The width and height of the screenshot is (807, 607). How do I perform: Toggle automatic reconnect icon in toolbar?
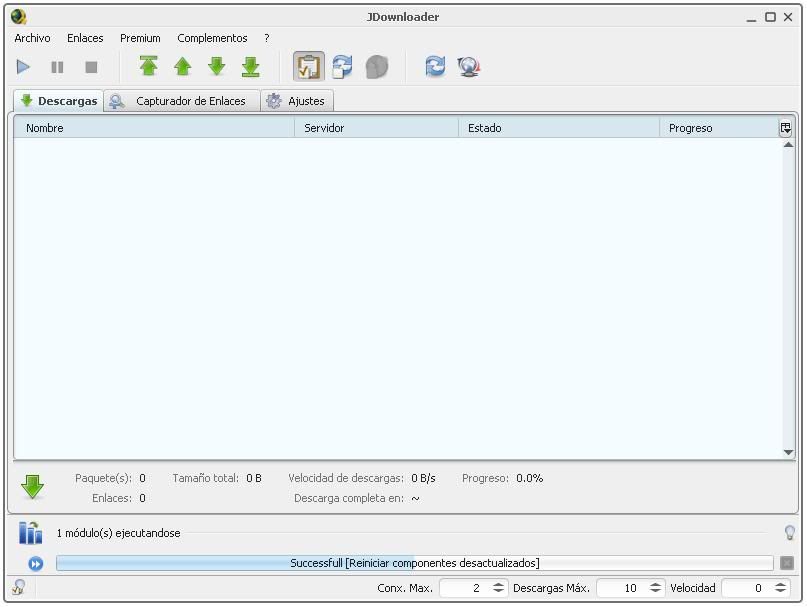tap(342, 67)
